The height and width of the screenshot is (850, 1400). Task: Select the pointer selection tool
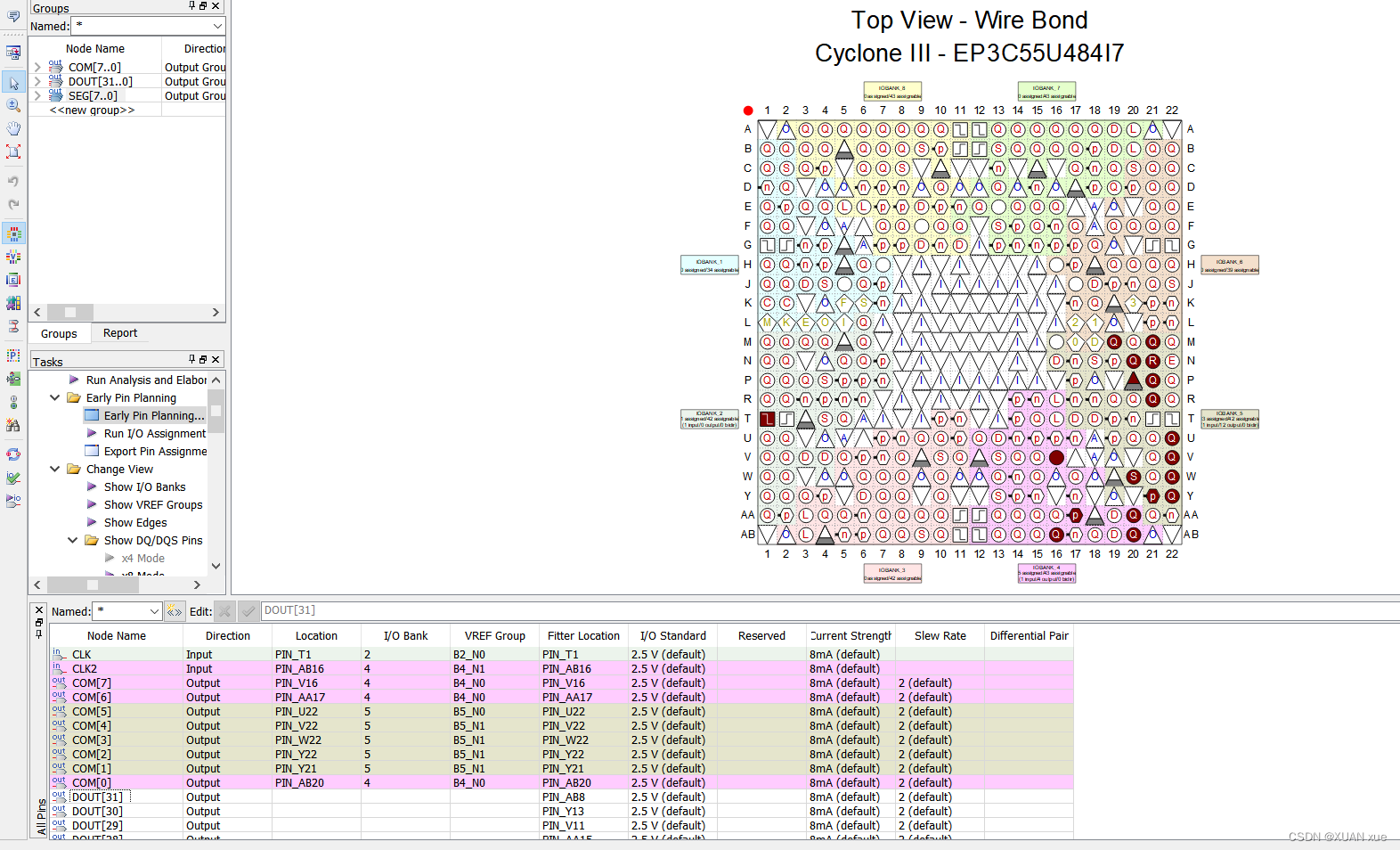(13, 83)
